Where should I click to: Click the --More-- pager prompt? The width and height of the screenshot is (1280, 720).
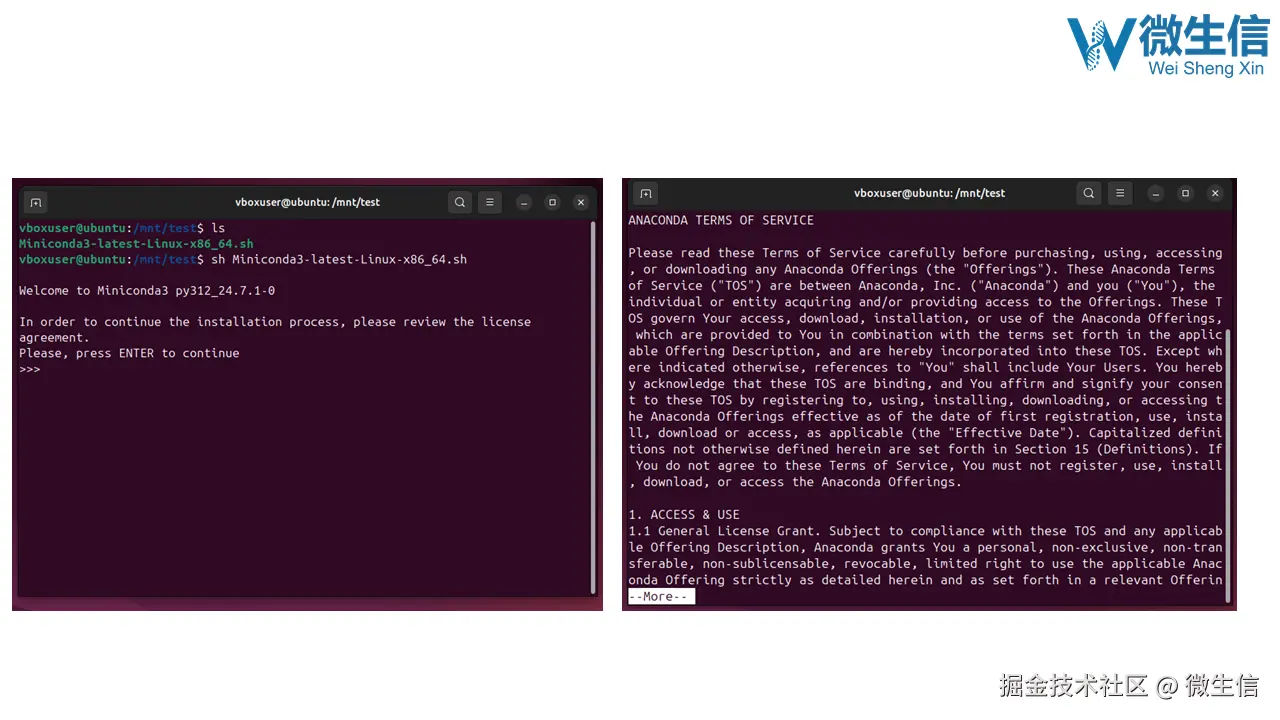[661, 596]
